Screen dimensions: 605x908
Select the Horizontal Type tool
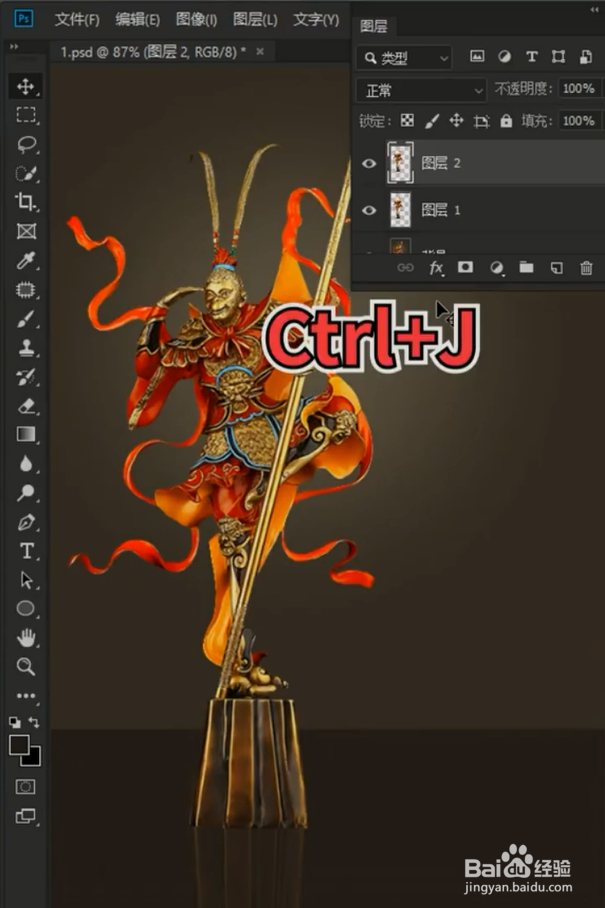click(25, 551)
